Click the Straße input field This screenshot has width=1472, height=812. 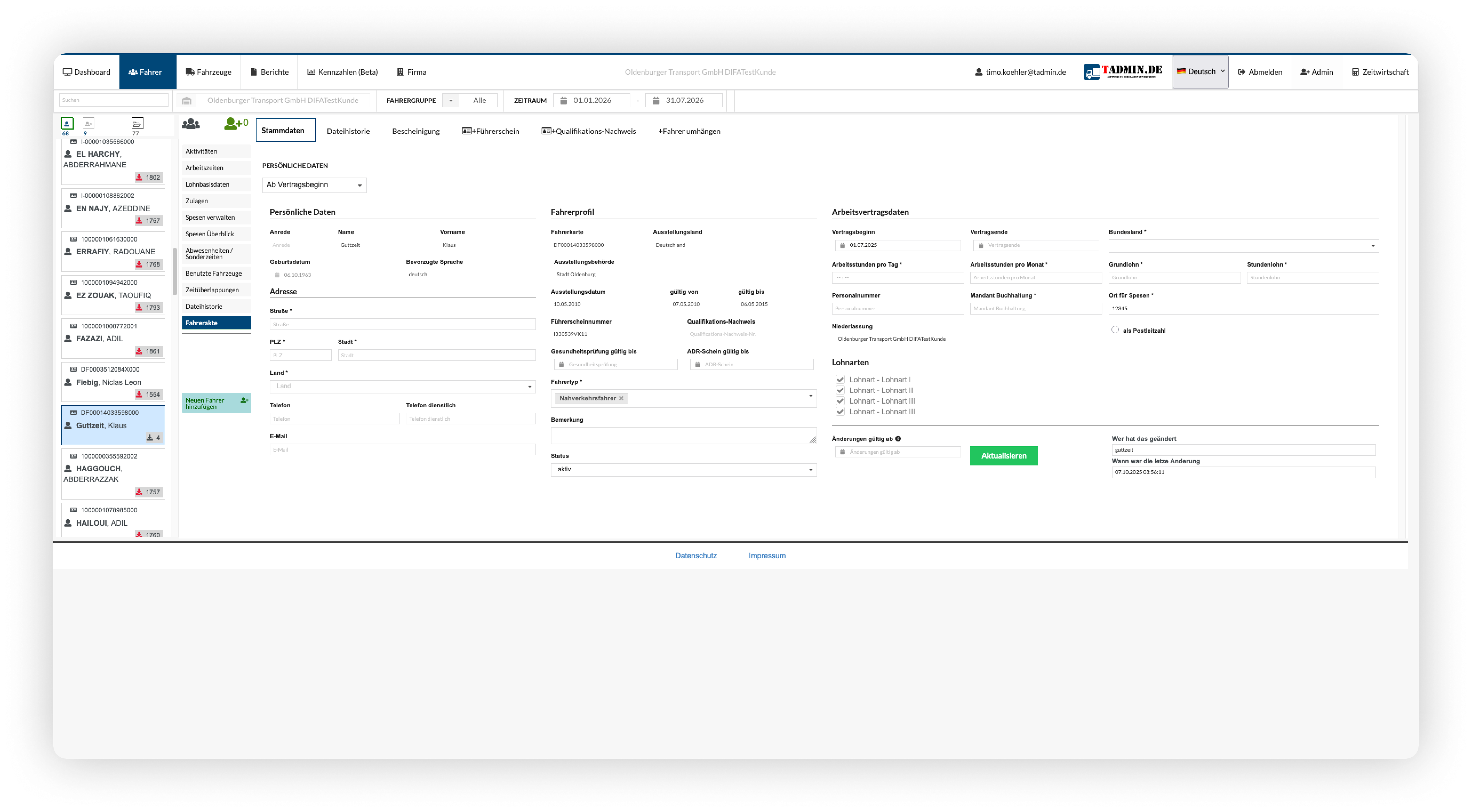click(402, 324)
